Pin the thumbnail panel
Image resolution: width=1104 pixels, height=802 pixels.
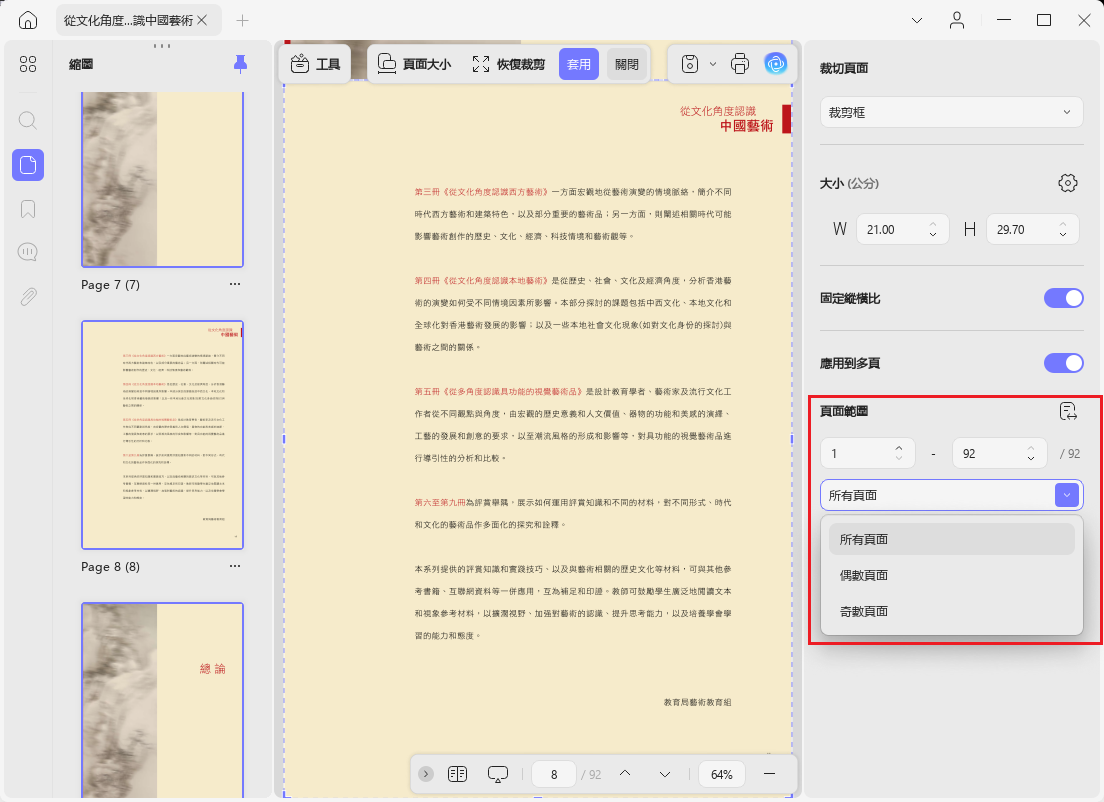(241, 64)
